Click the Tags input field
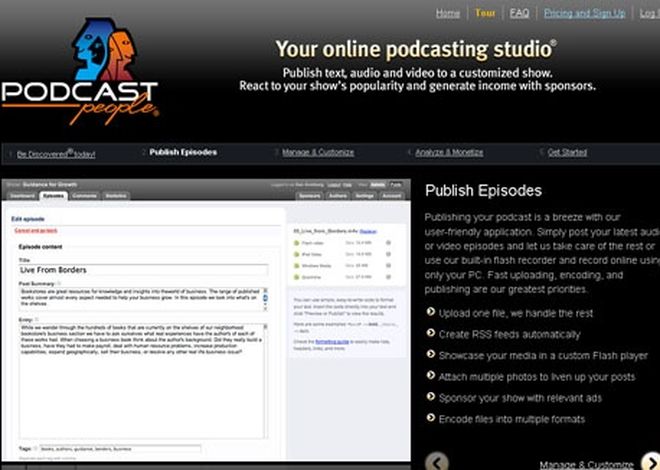Viewport: 660px width, 470px height. (x=120, y=449)
